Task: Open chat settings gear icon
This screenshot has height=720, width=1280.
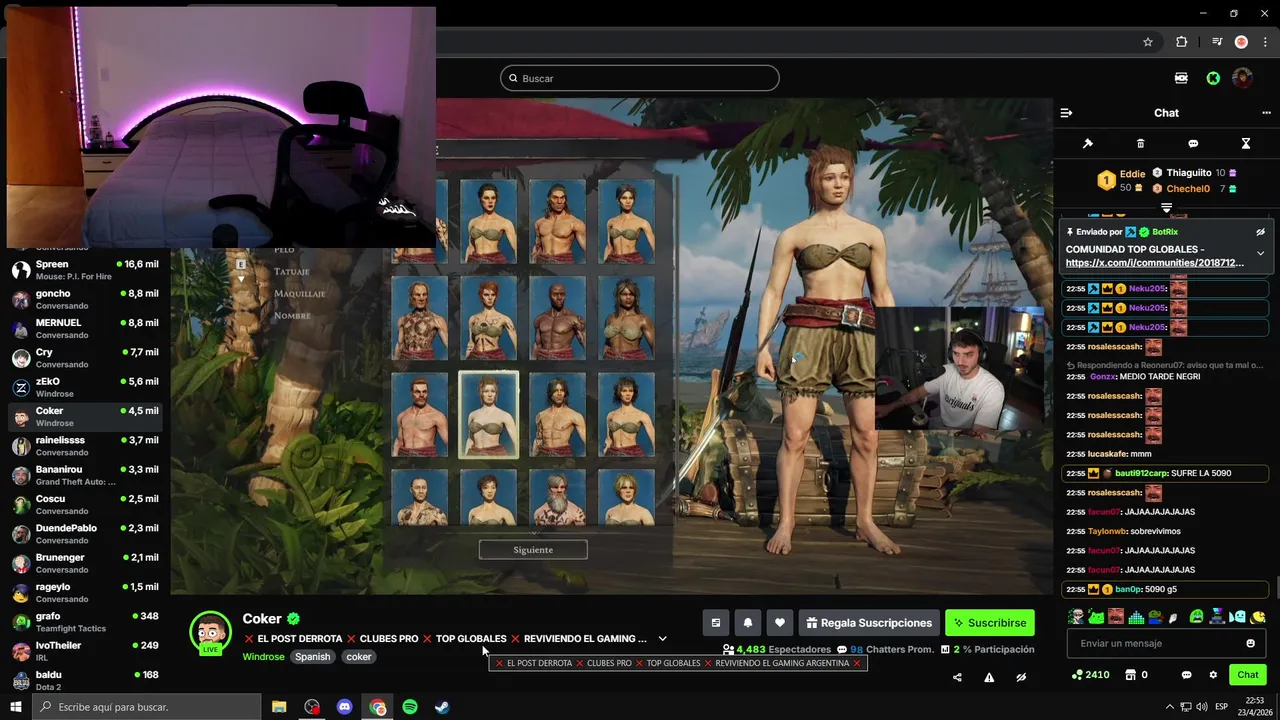Action: pos(1213,675)
